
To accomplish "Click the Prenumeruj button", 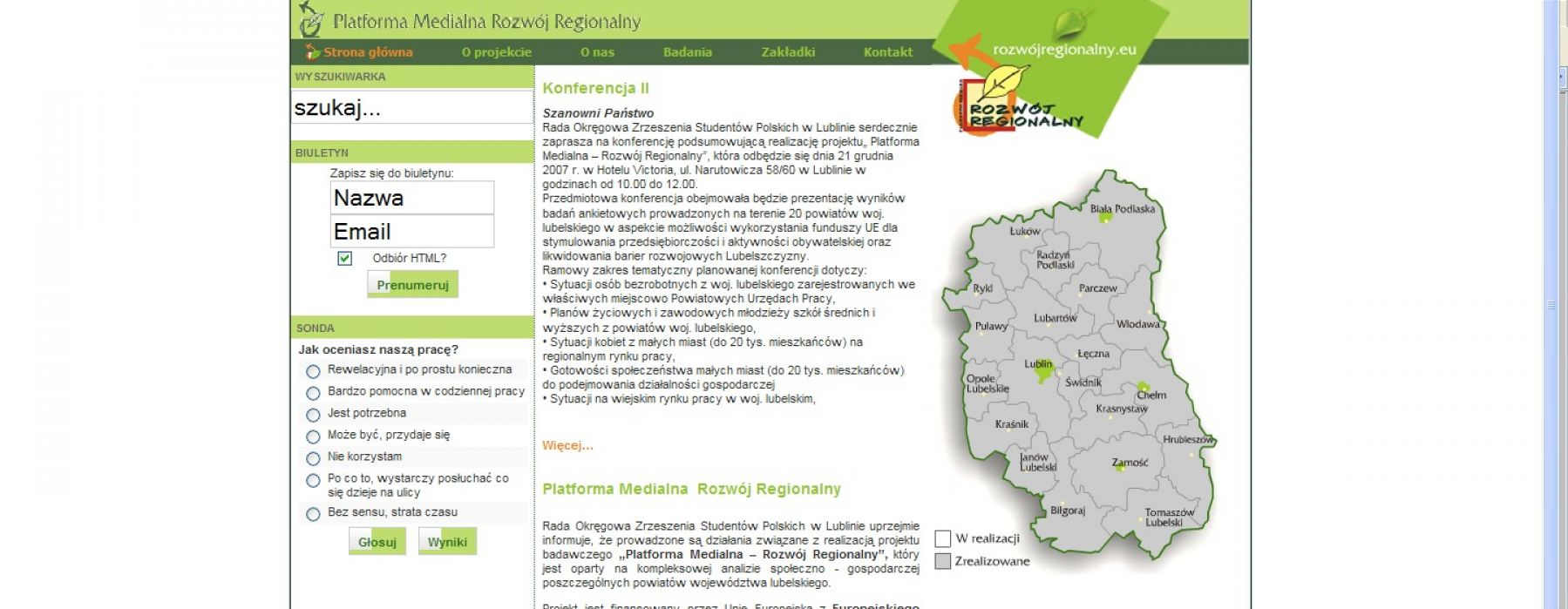I will [x=412, y=285].
